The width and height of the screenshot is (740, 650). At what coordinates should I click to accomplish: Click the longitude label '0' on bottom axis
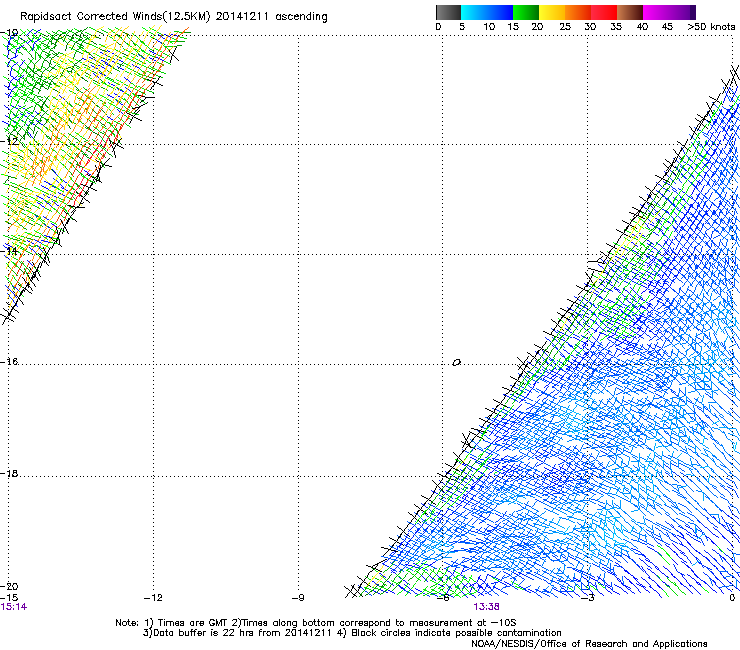732,598
